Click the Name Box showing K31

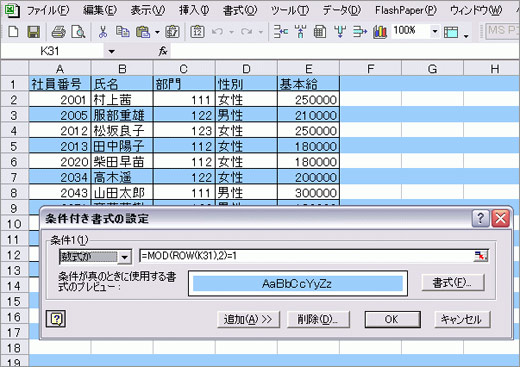pos(53,51)
